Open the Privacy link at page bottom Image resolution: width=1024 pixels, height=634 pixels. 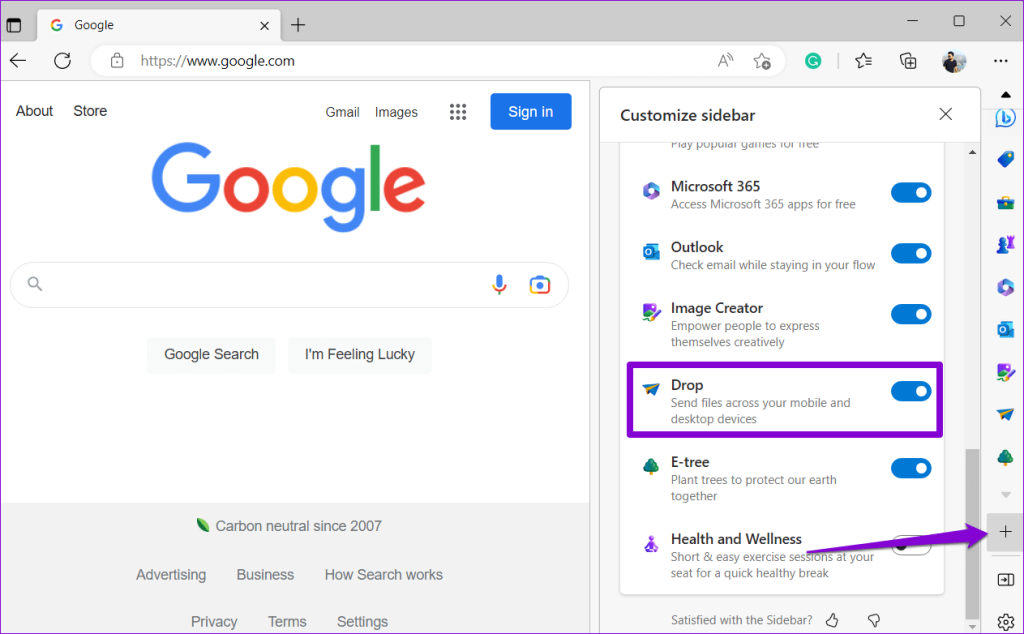coord(213,621)
